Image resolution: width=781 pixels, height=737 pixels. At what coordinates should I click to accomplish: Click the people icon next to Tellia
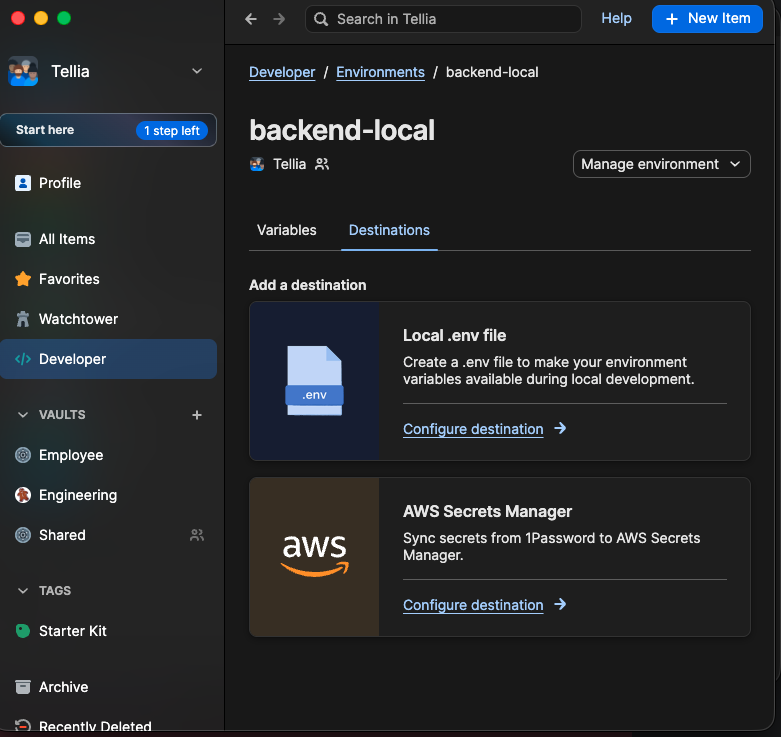click(x=322, y=164)
